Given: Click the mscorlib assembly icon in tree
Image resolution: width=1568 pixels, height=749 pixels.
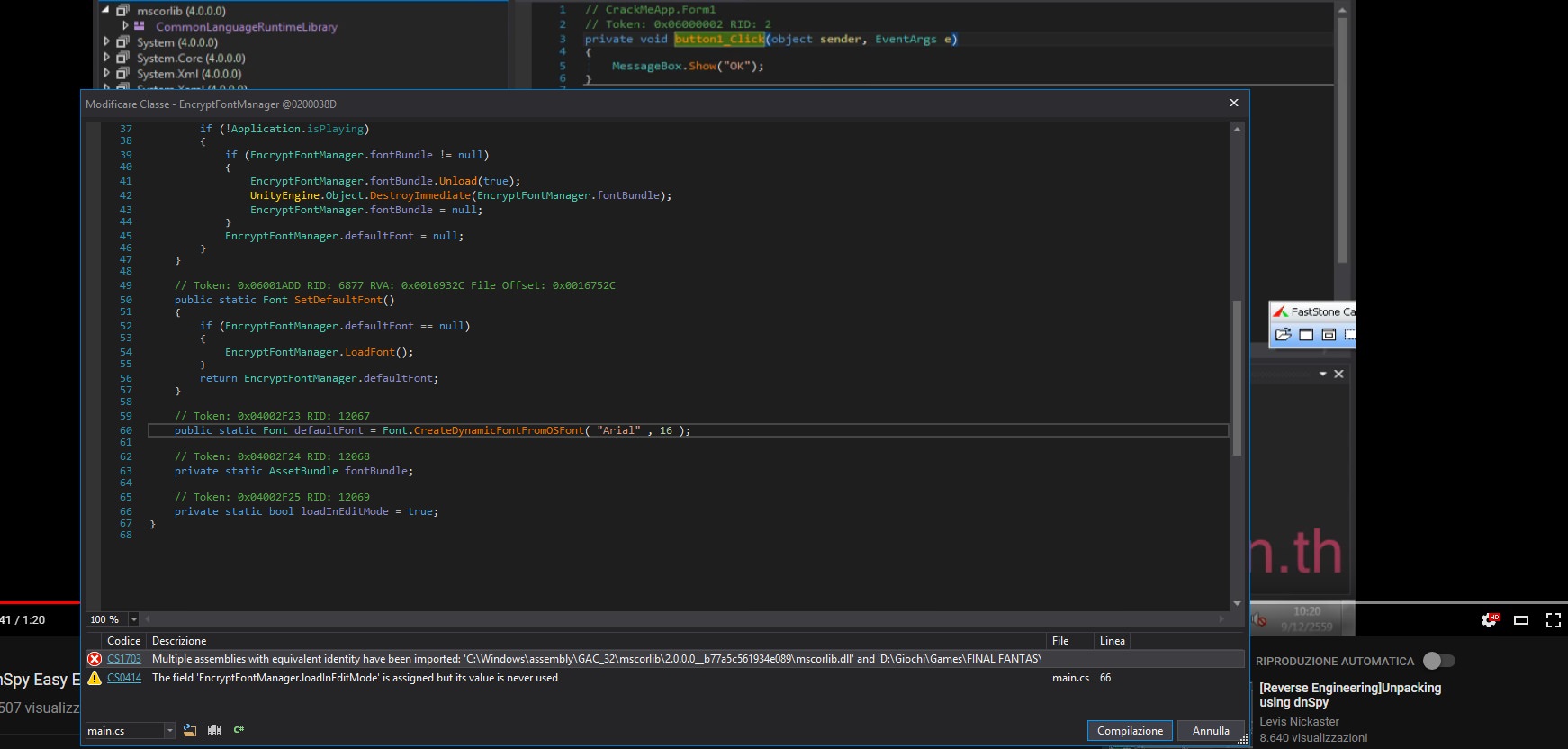Looking at the screenshot, I should click(x=123, y=11).
